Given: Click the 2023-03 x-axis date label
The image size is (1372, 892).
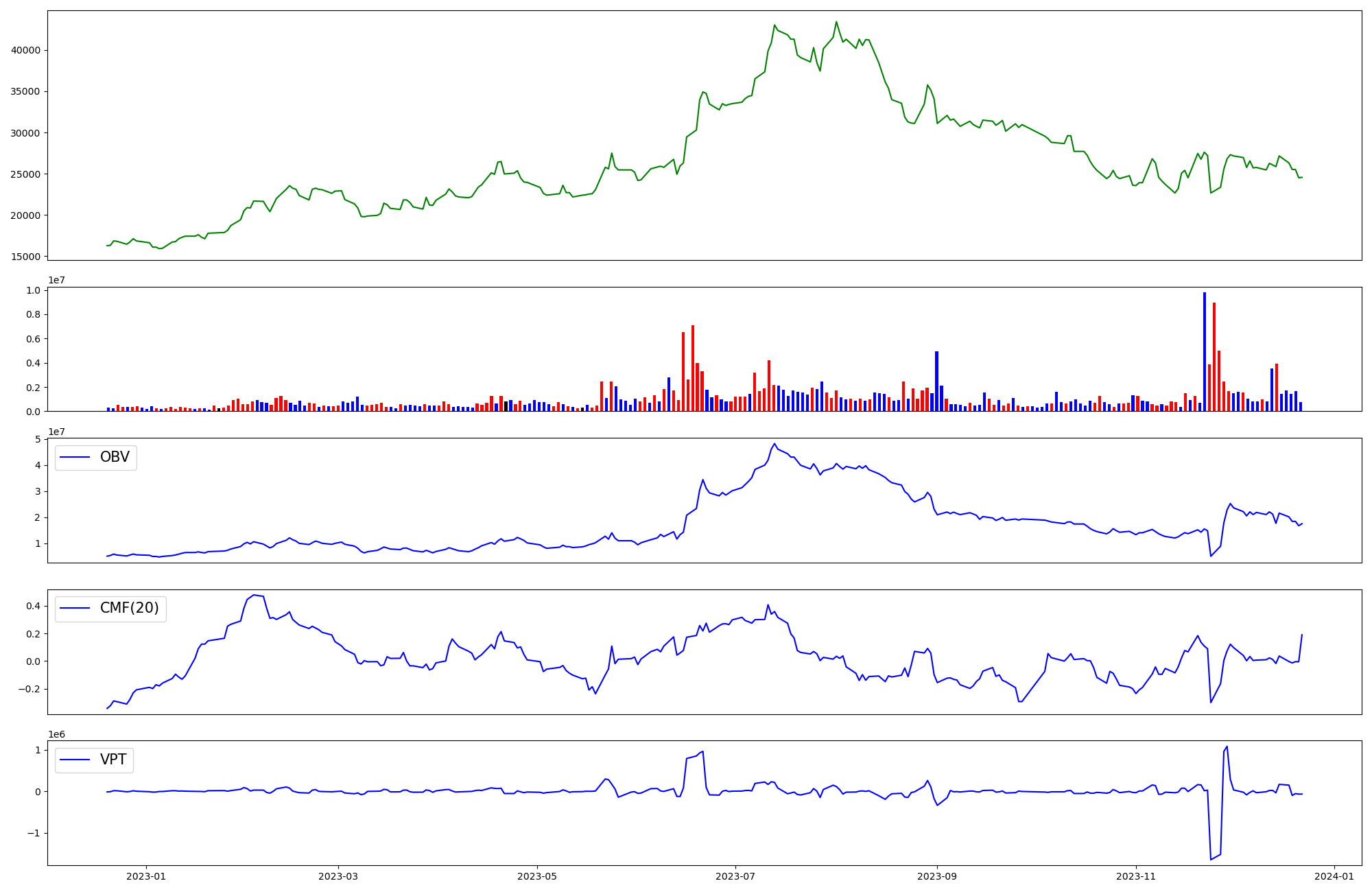Looking at the screenshot, I should coord(338,876).
